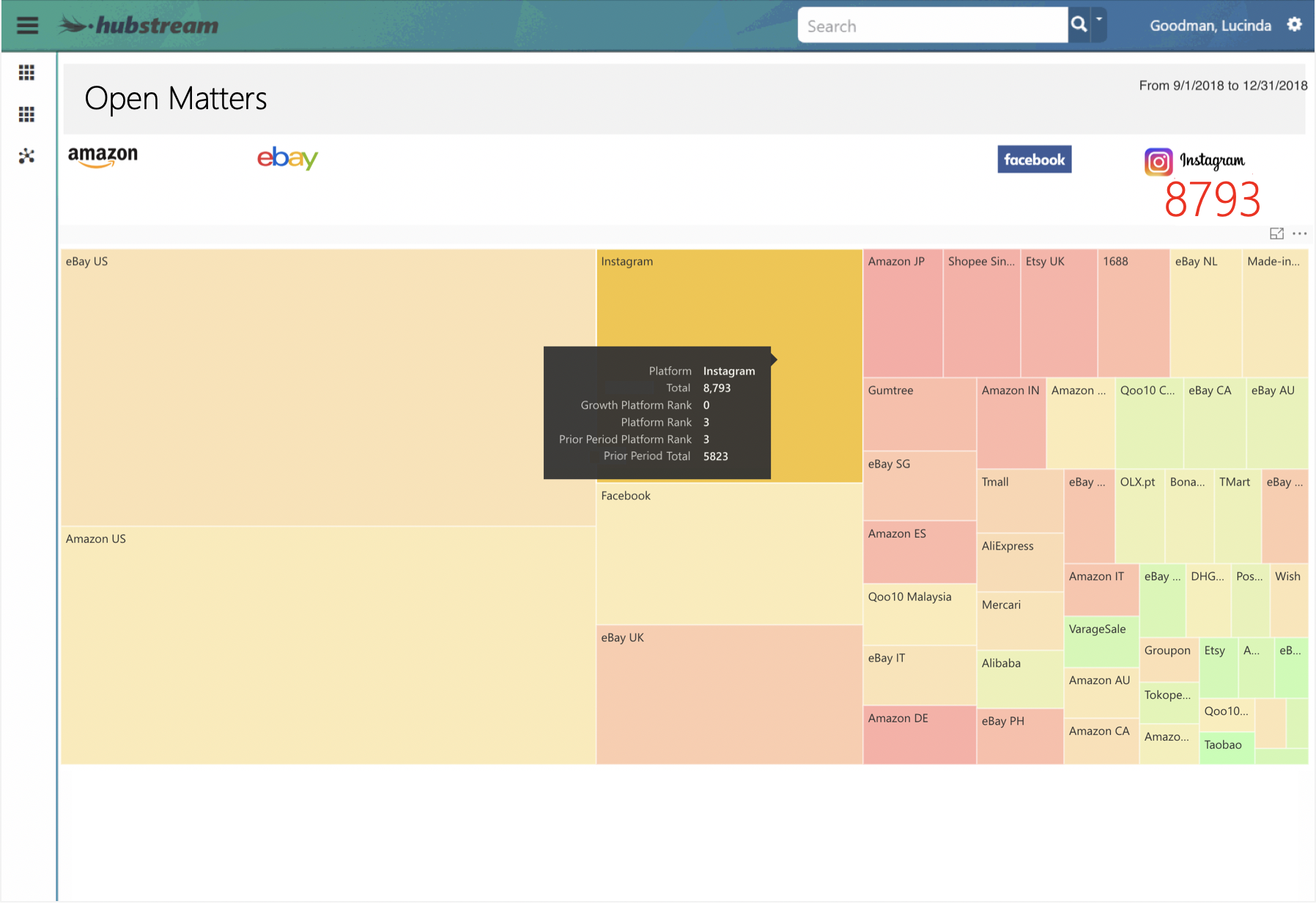Click the hubstream logo
Screen dimensions: 1316x904
[x=138, y=26]
